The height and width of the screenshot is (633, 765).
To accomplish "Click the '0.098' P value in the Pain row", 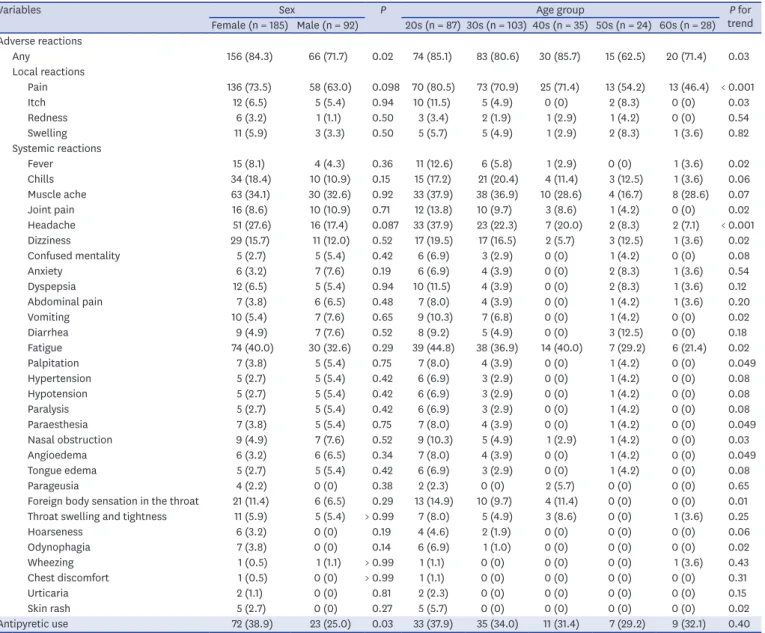I will tap(385, 87).
